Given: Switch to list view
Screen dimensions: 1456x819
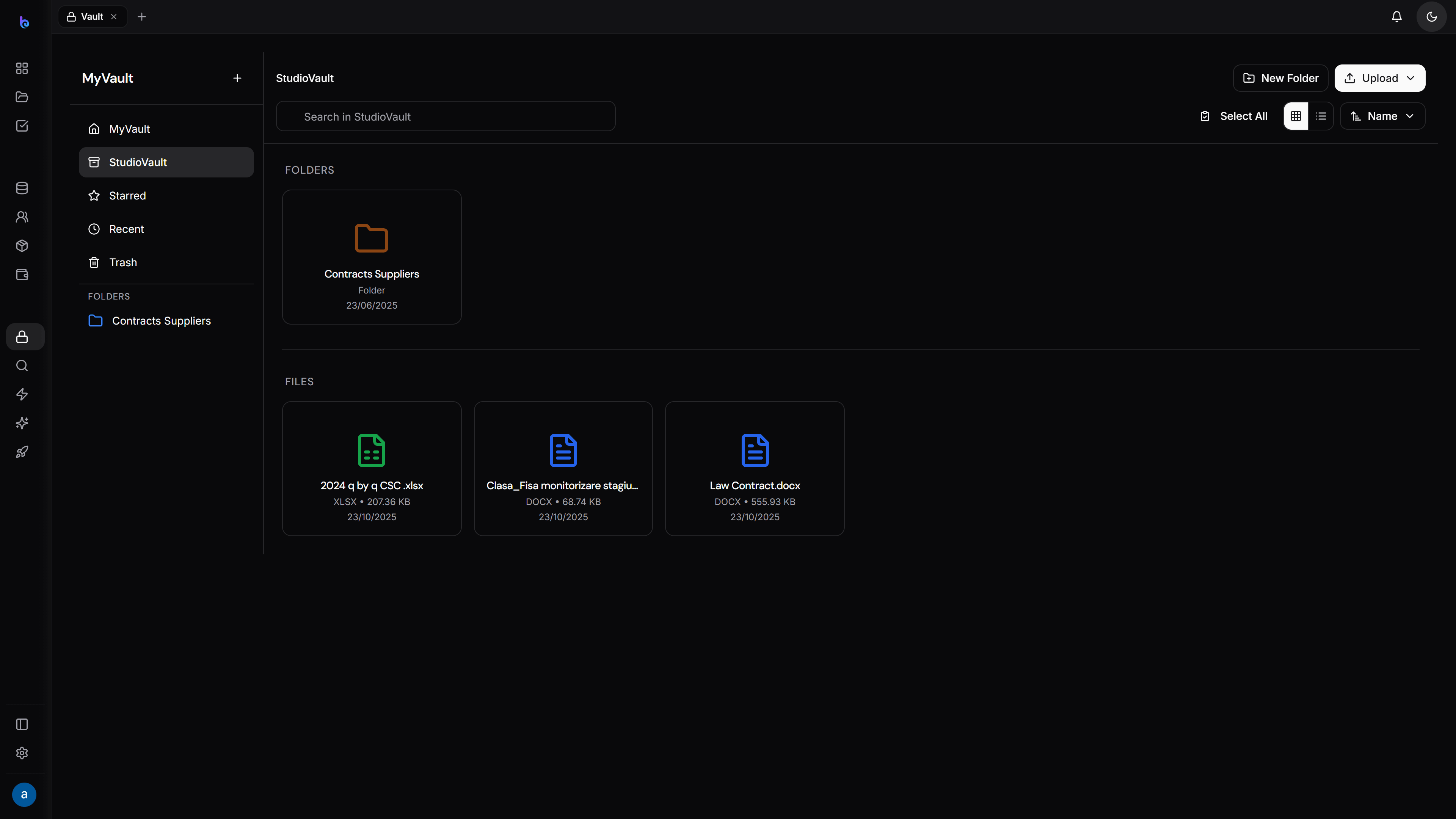Looking at the screenshot, I should (x=1321, y=116).
